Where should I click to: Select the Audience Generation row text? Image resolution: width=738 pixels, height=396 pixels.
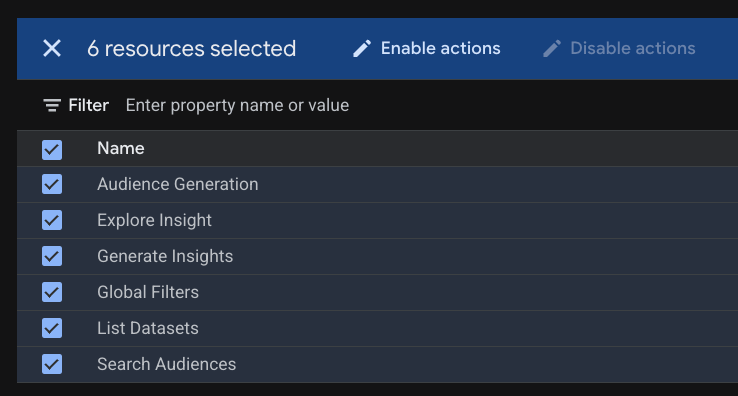click(177, 184)
